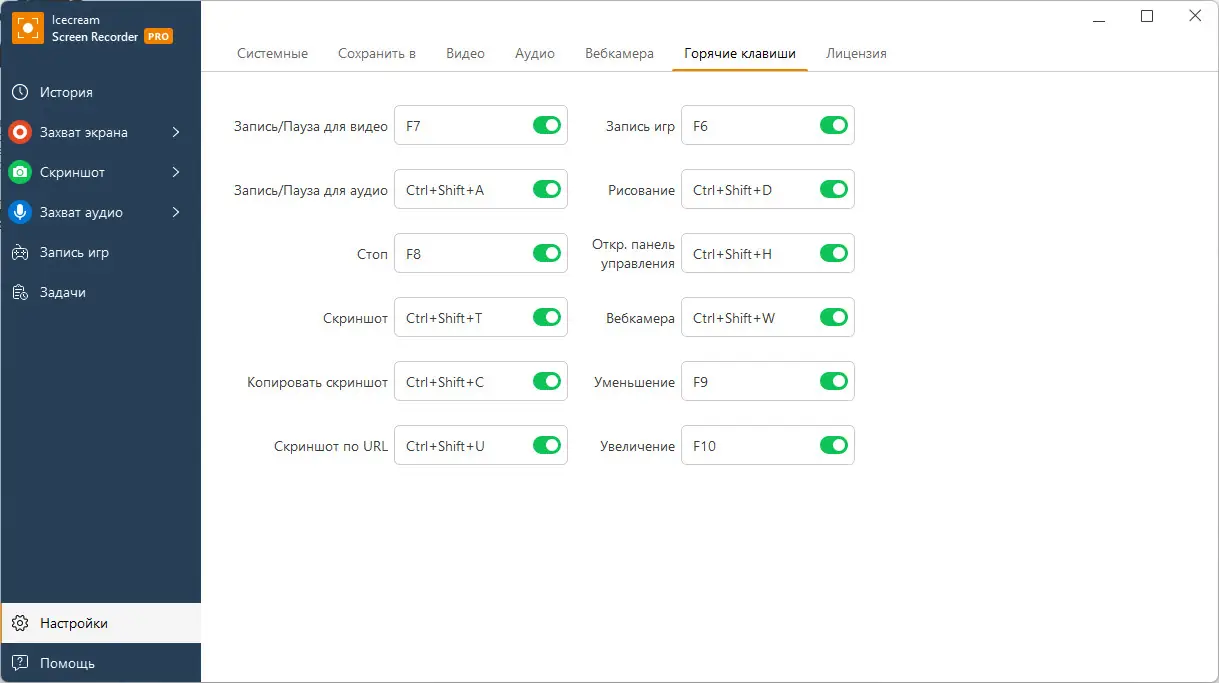The width and height of the screenshot is (1219, 683).
Task: Expand the Скриншот submenu chevron
Action: point(176,172)
